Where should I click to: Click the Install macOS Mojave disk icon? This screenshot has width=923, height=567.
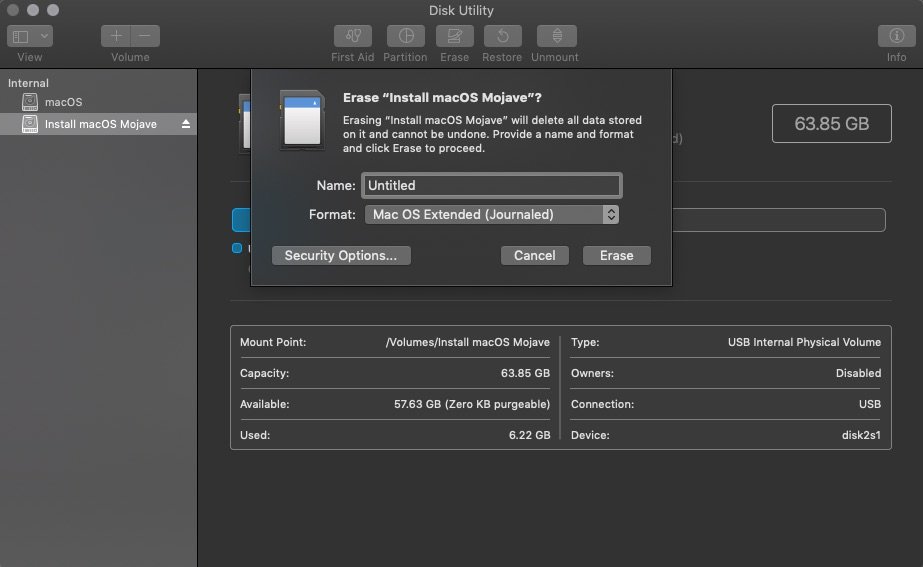pyautogui.click(x=29, y=124)
